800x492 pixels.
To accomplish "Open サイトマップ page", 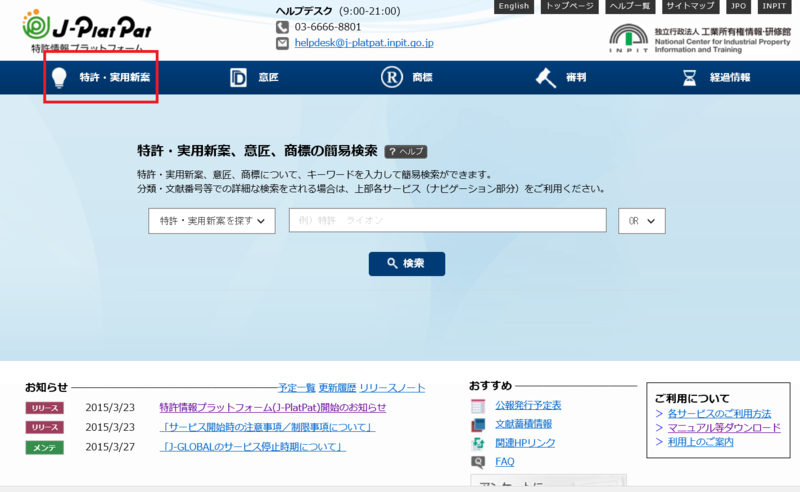I will [x=691, y=6].
